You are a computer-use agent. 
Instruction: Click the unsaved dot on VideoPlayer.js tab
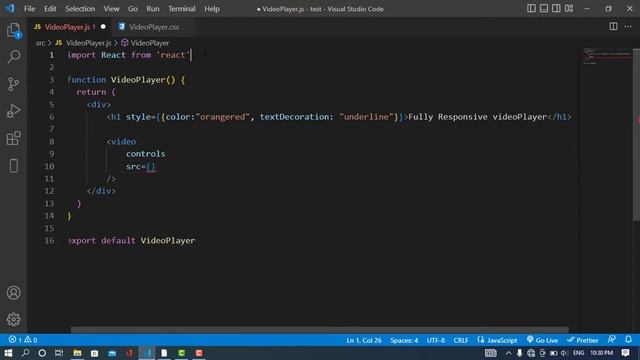click(x=103, y=27)
